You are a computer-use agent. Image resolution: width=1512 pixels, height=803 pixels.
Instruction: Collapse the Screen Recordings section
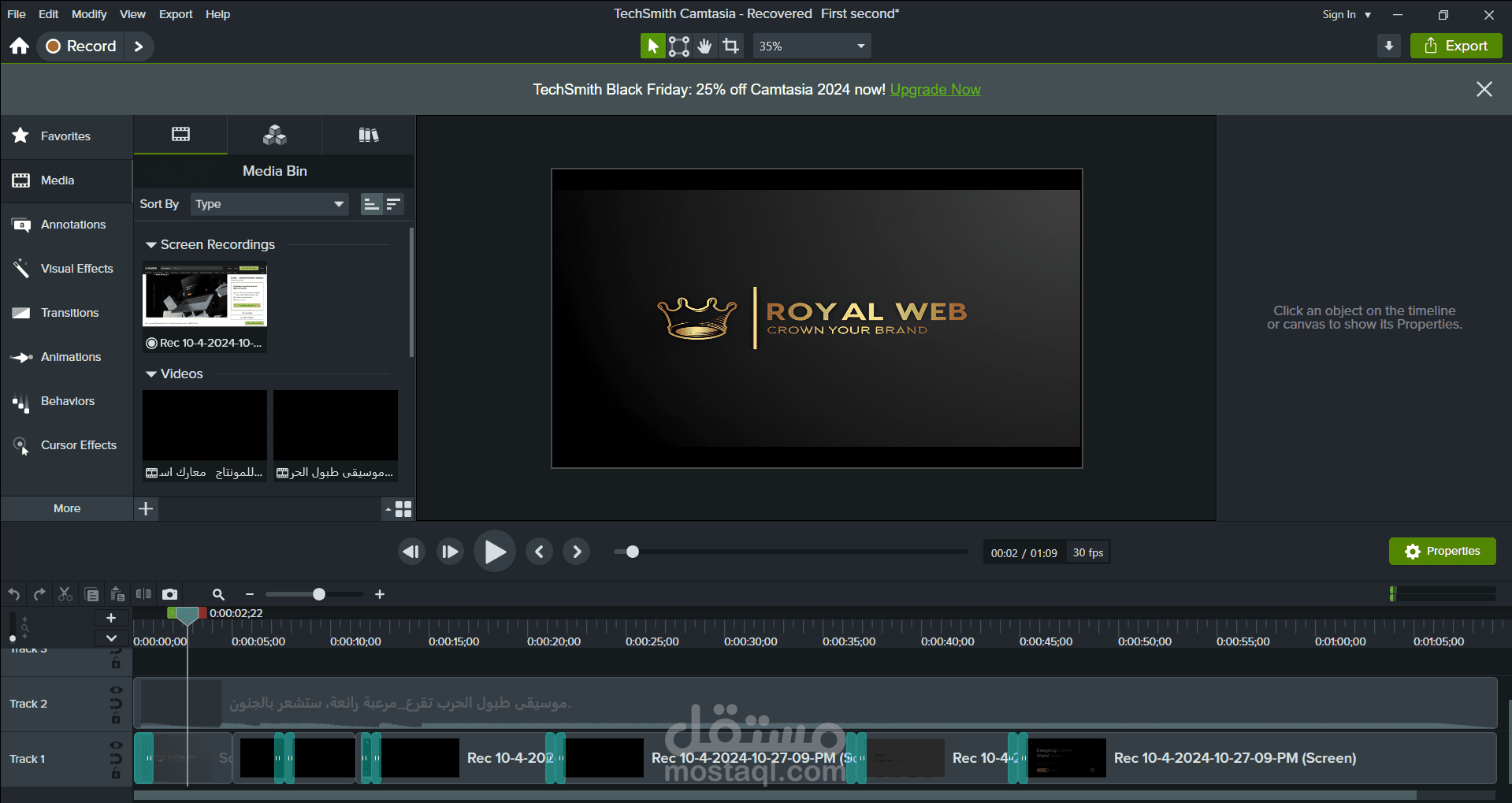point(151,245)
